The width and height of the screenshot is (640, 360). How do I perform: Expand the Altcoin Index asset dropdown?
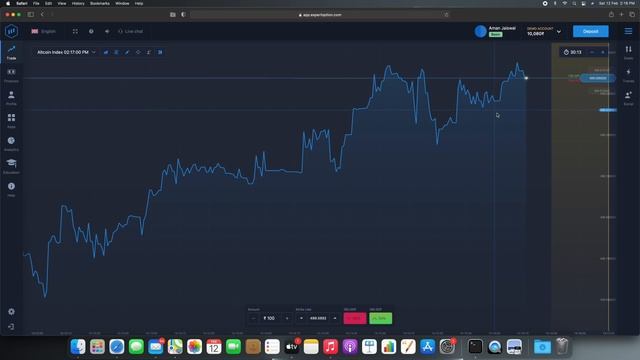coord(66,52)
